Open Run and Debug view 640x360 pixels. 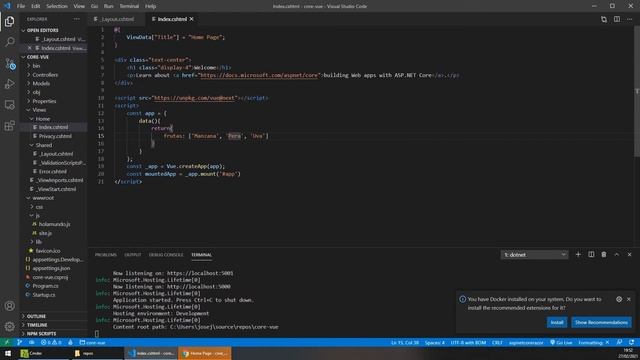pyautogui.click(x=9, y=84)
